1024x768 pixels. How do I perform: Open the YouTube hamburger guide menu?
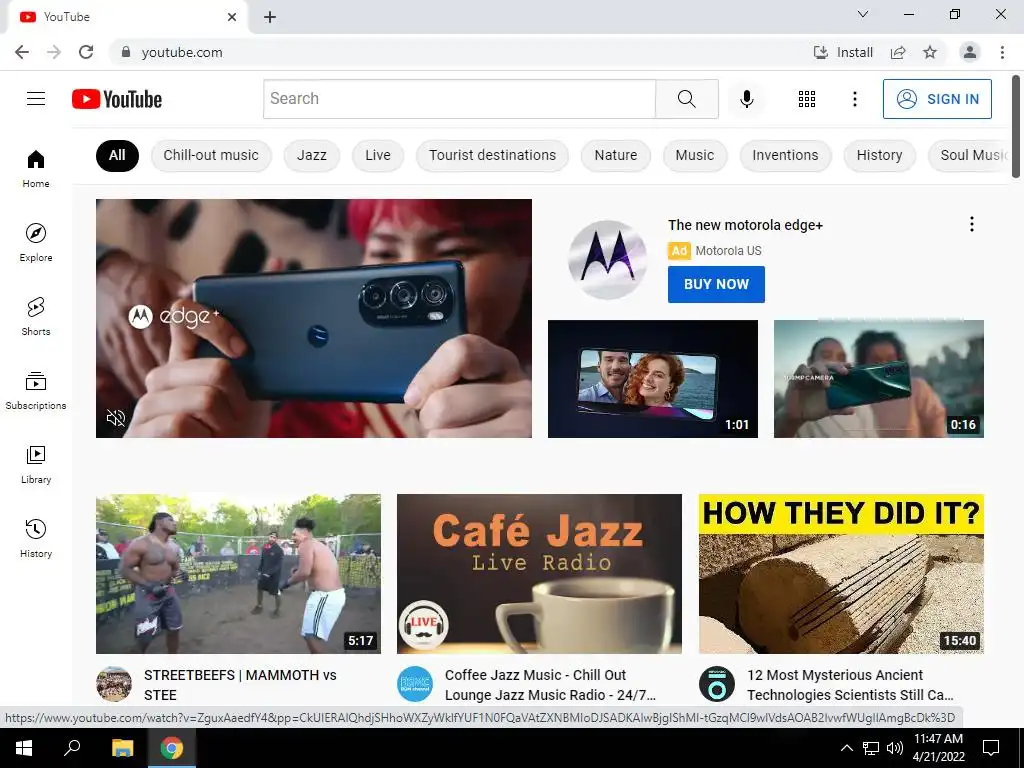[36, 99]
